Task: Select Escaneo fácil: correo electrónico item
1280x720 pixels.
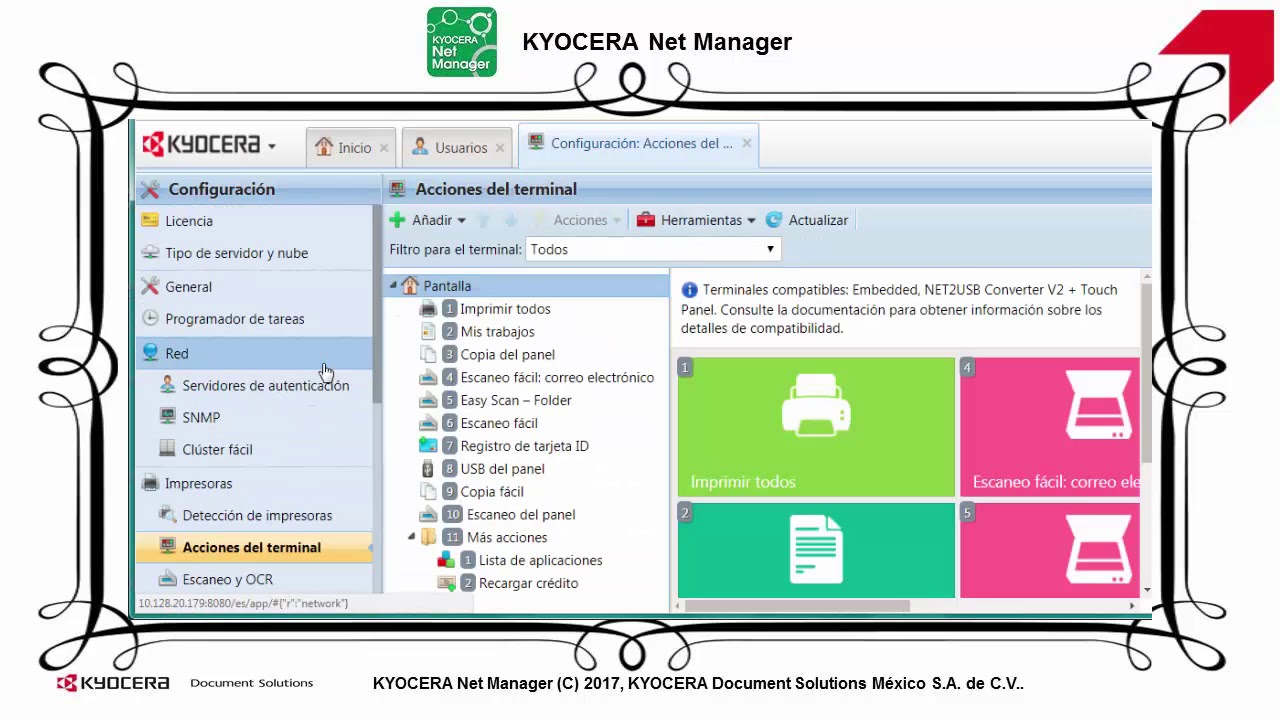Action: (x=557, y=378)
